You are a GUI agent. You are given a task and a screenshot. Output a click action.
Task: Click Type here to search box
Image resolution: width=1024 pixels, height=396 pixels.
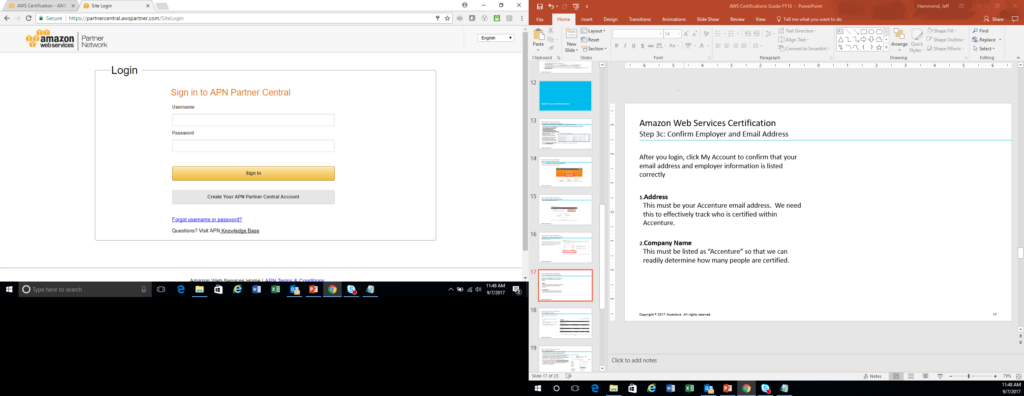(x=84, y=289)
